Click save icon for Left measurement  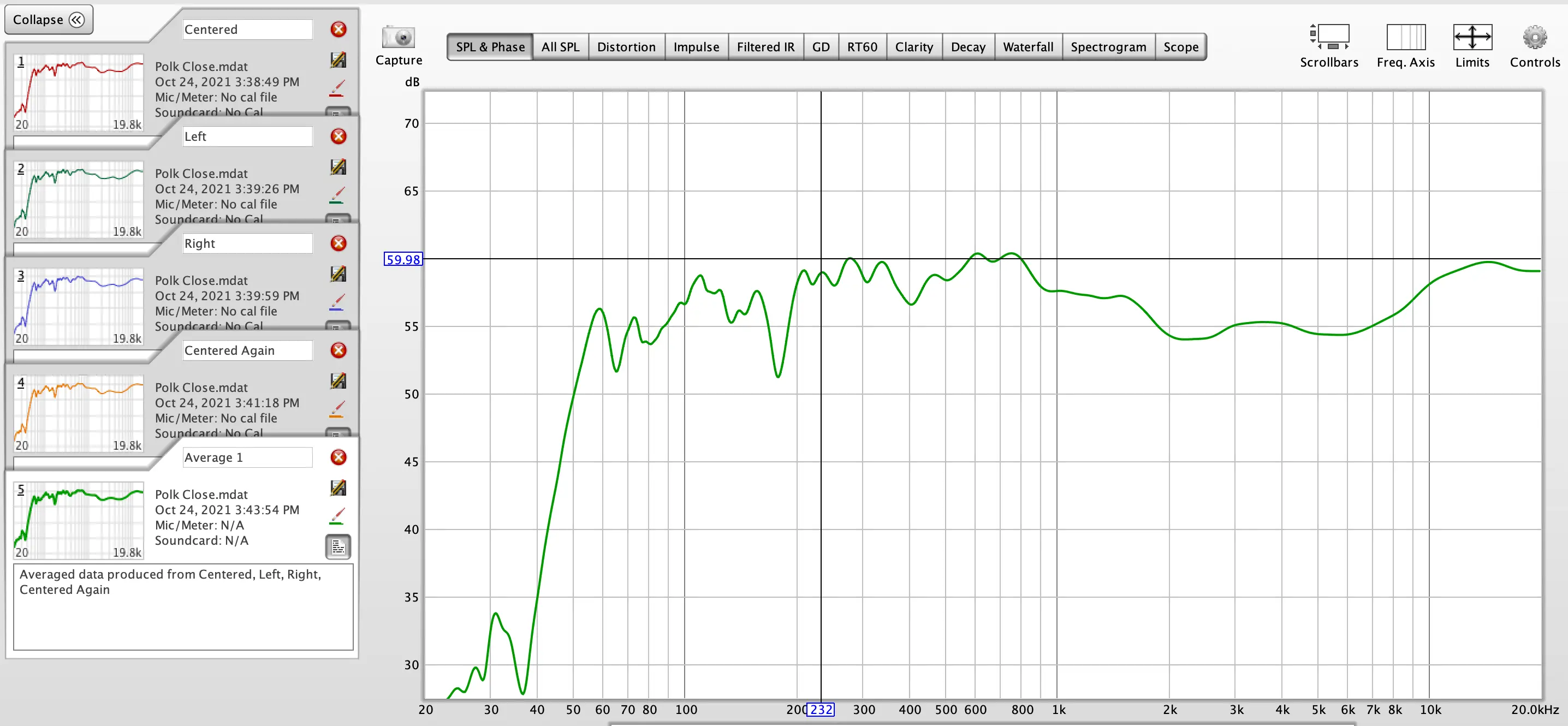(x=338, y=166)
